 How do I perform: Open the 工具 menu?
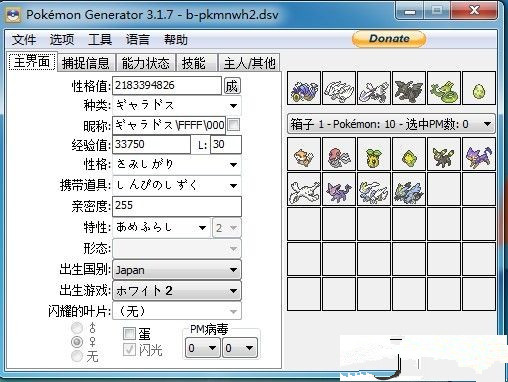[100, 40]
